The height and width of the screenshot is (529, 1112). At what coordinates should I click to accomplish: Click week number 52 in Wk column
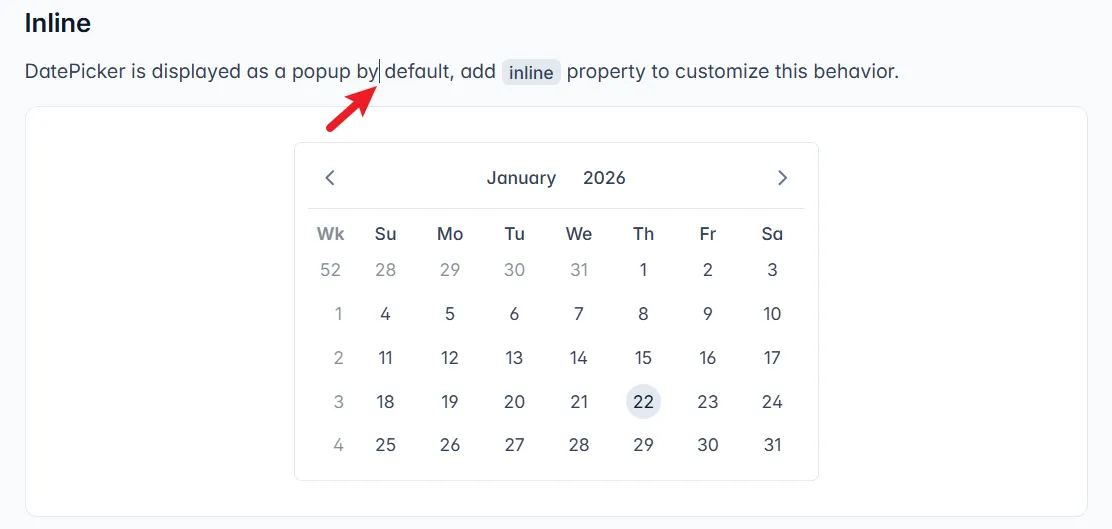pos(330,270)
